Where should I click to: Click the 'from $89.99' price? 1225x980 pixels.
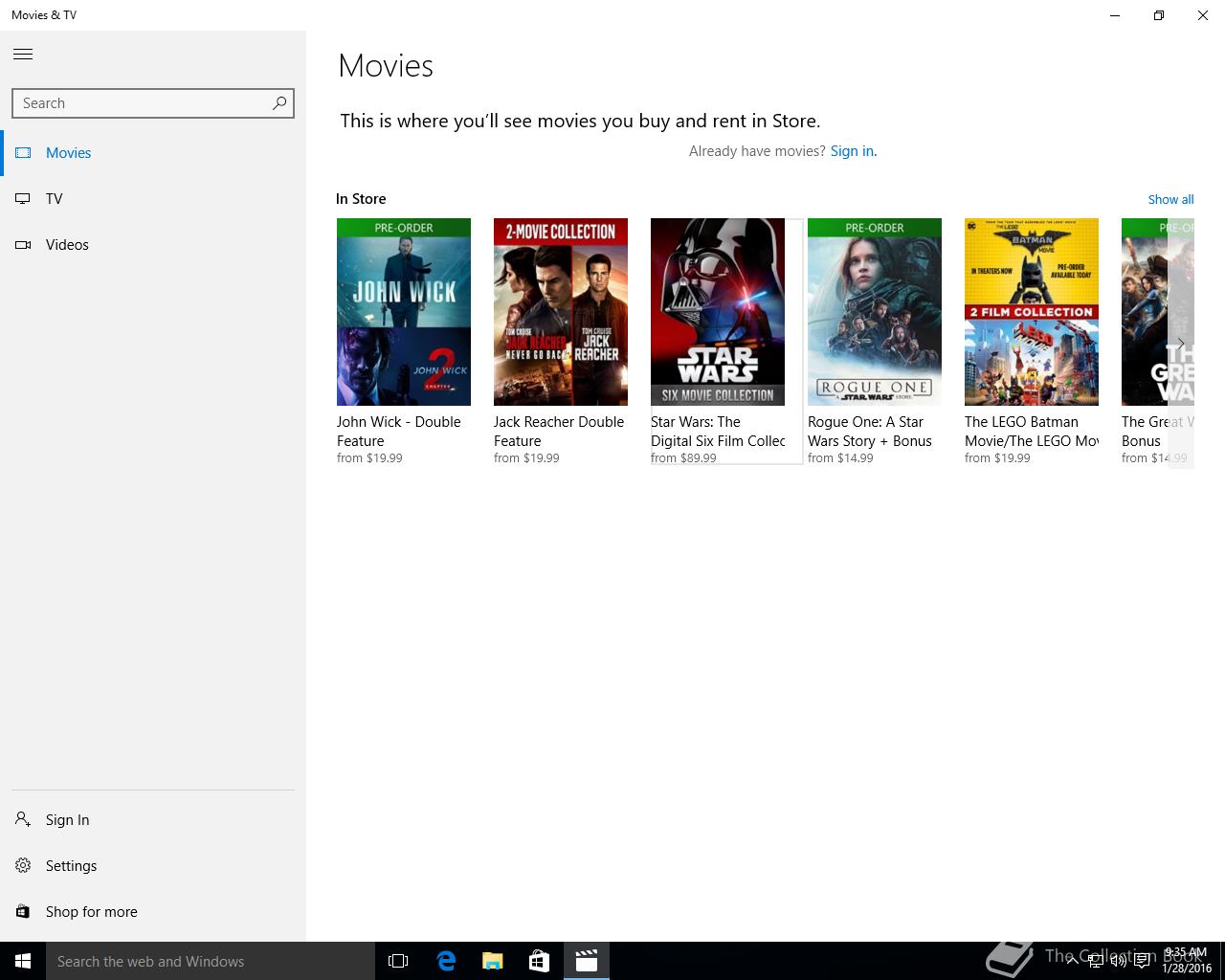(x=683, y=458)
